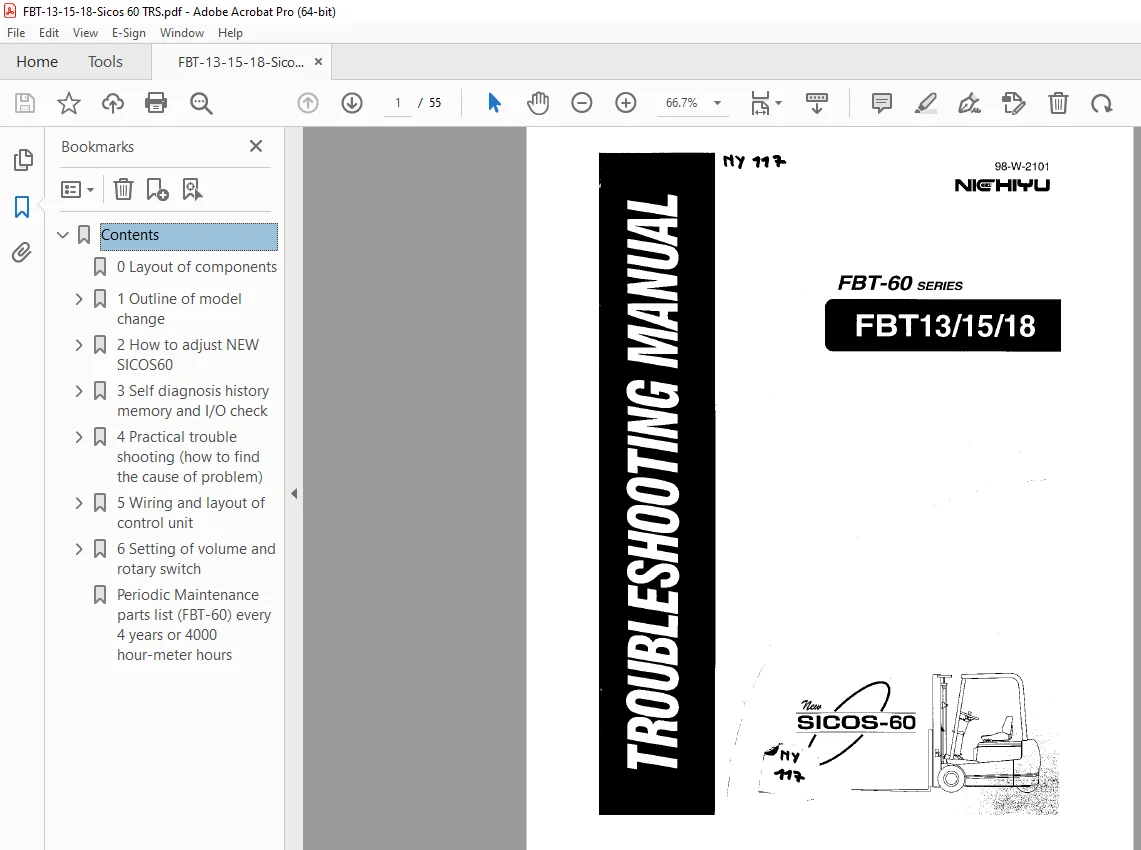The image size is (1141, 850).
Task: Click the Save file icon
Action: (x=25, y=103)
